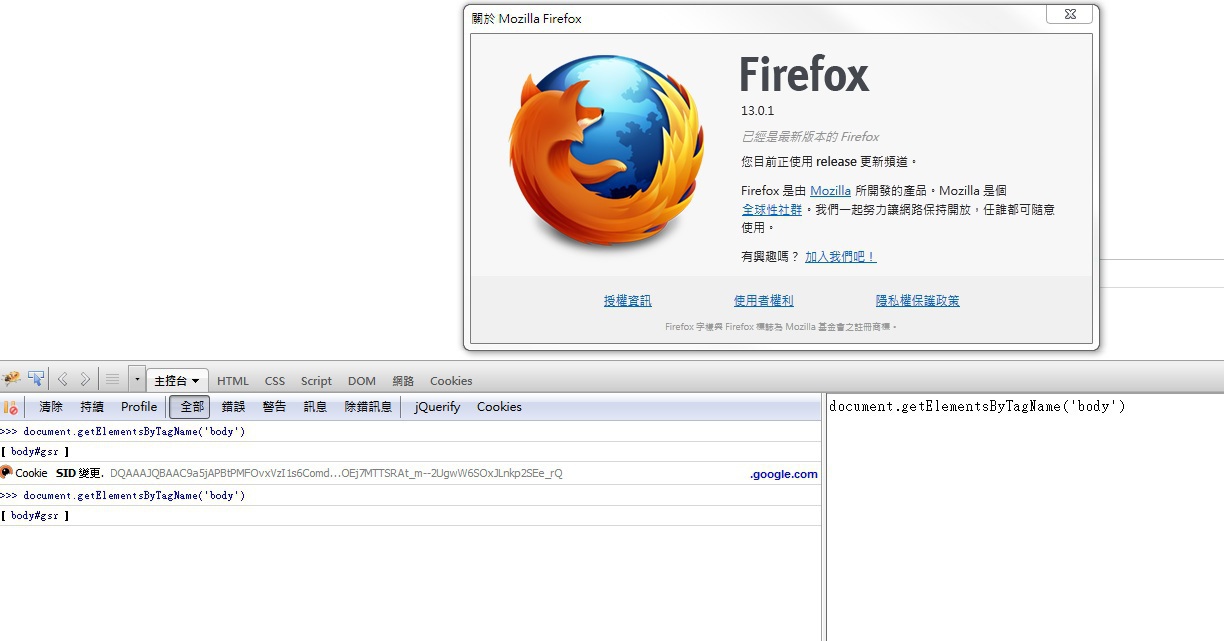Click the 已經是最新版本的 Firefox status text
The height and width of the screenshot is (641, 1224).
coord(810,137)
